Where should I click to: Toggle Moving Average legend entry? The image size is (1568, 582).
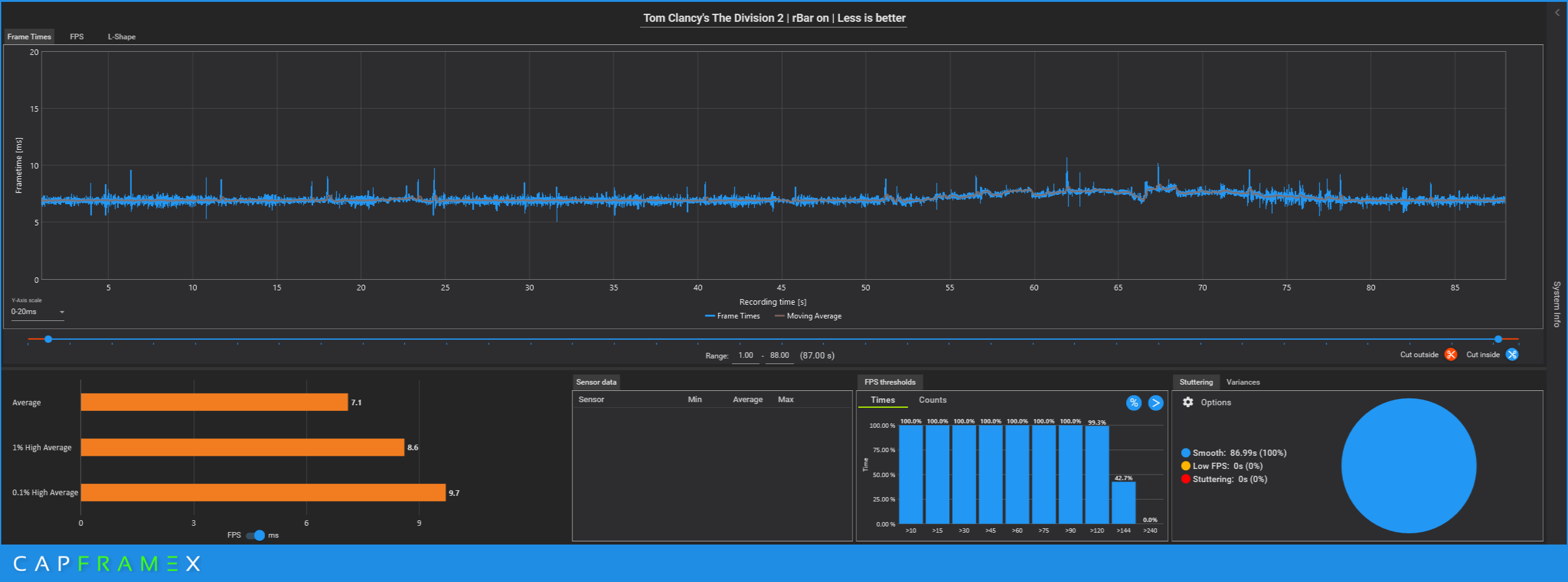pos(808,316)
